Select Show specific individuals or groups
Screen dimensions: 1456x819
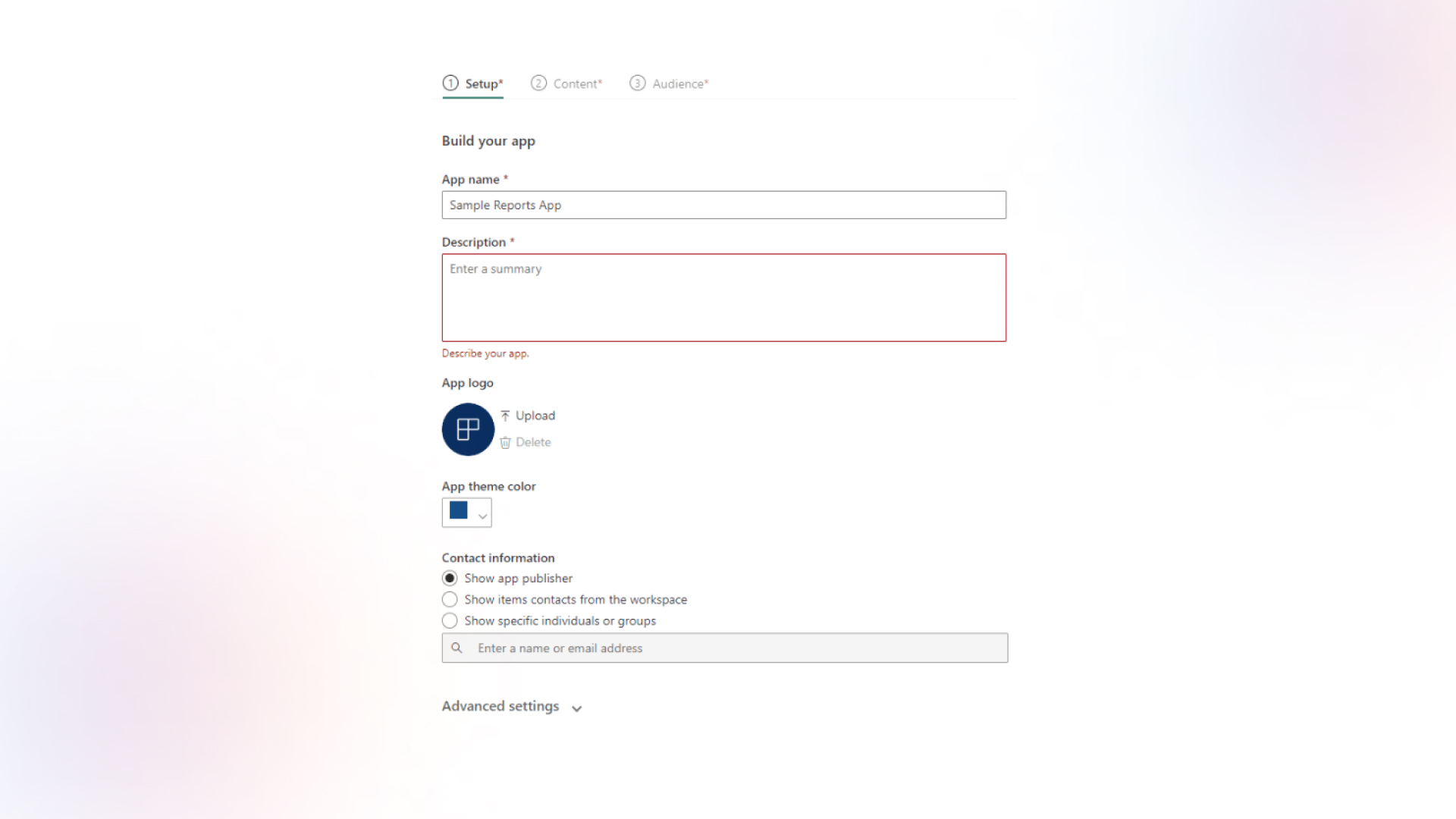click(448, 620)
